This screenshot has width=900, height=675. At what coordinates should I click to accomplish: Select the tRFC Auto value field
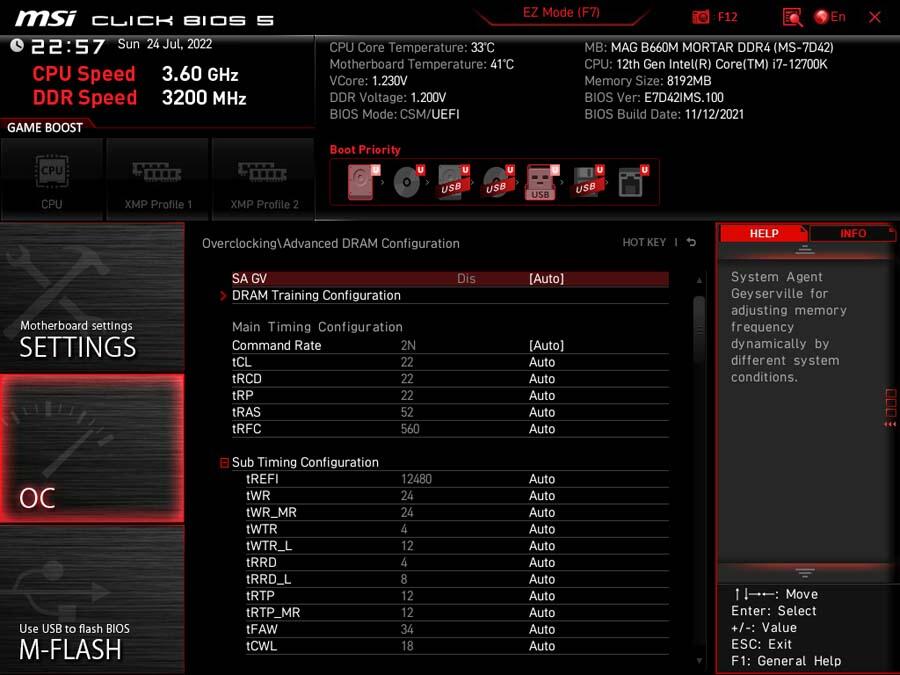coord(542,429)
